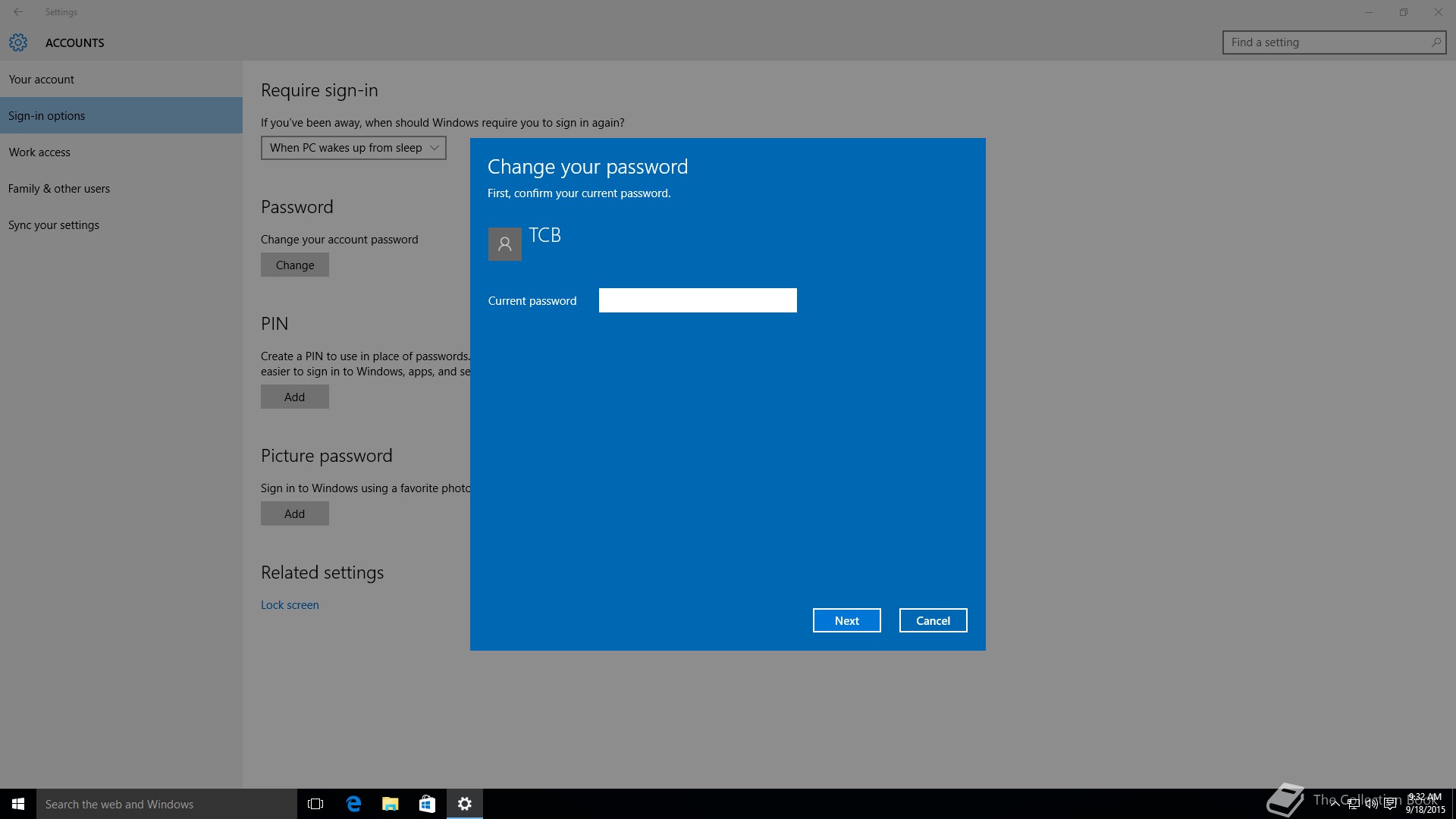Open the Action Center notifications icon
The height and width of the screenshot is (819, 1456).
pos(1390,805)
